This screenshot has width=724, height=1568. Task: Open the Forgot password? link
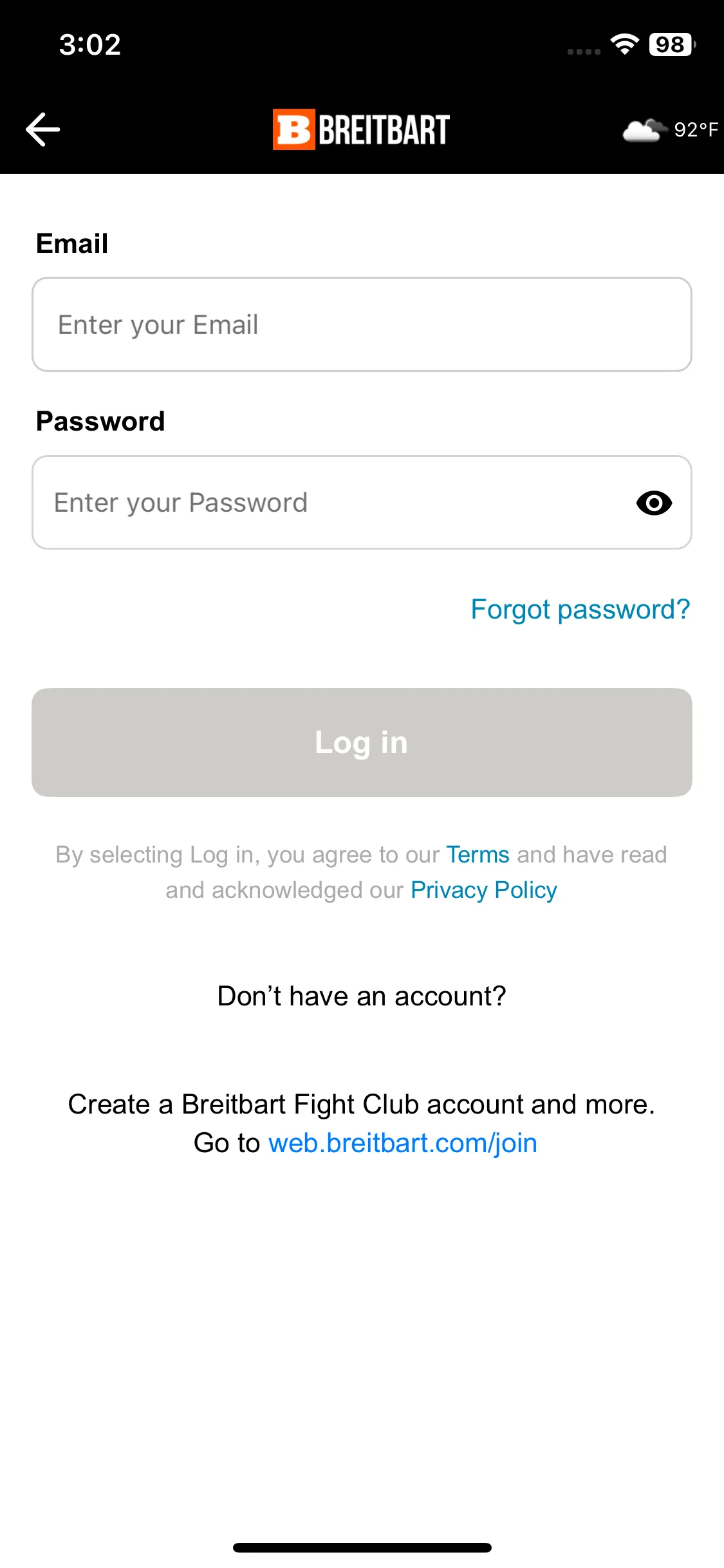click(x=580, y=610)
